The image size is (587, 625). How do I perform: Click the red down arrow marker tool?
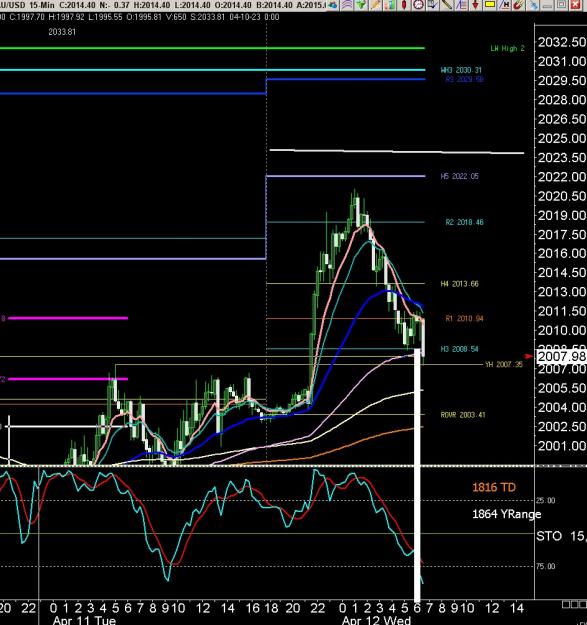475,5
